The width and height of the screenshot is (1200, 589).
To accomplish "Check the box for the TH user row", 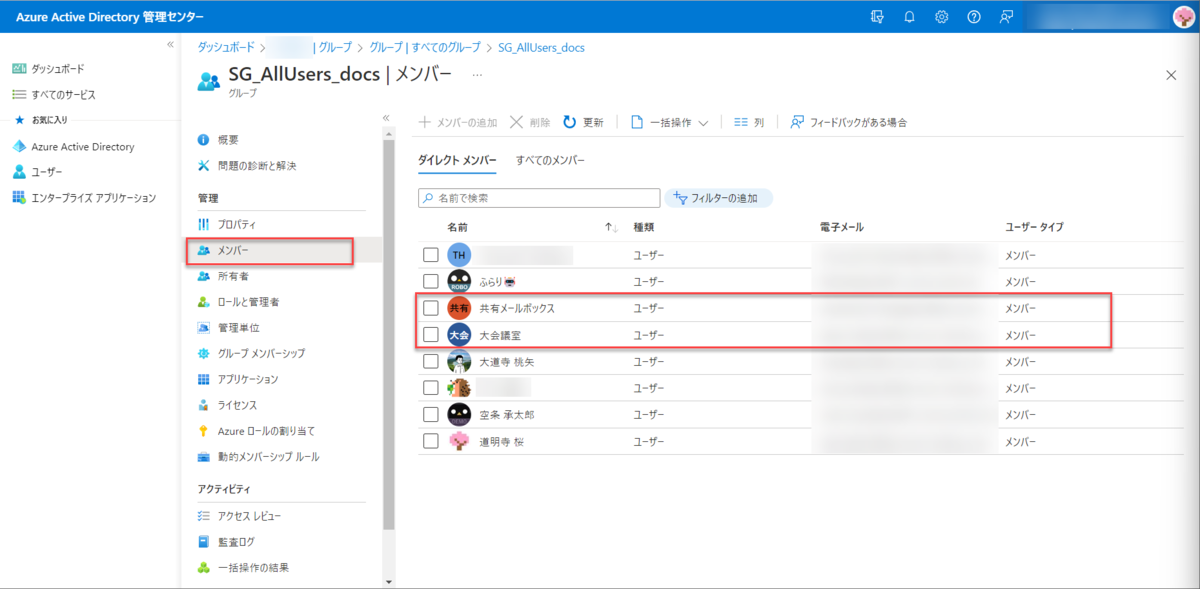I will pyautogui.click(x=431, y=255).
